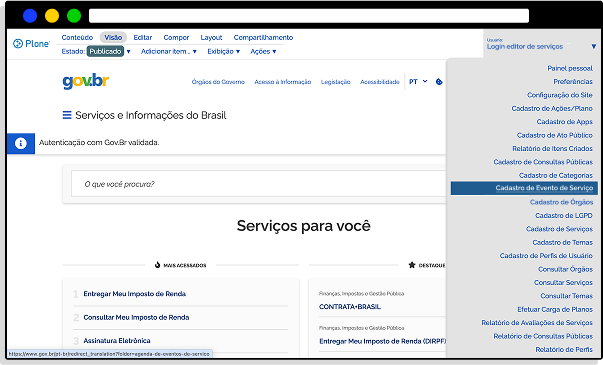
Task: Open the Ações dropdown
Action: coord(263,52)
